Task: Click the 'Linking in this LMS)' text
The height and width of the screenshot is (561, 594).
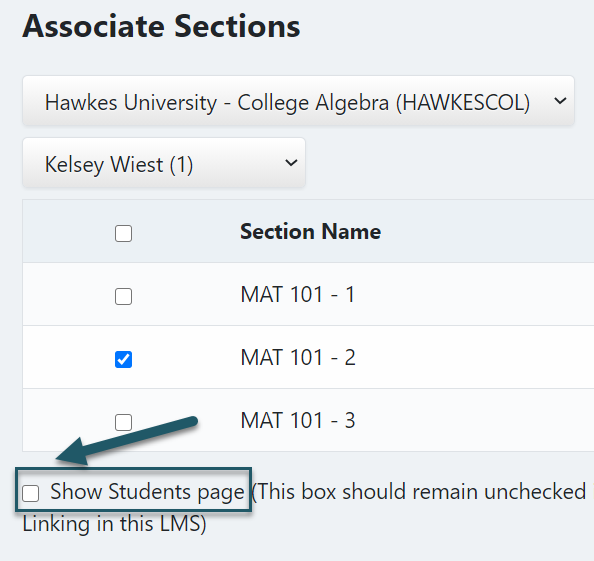Action: (114, 524)
